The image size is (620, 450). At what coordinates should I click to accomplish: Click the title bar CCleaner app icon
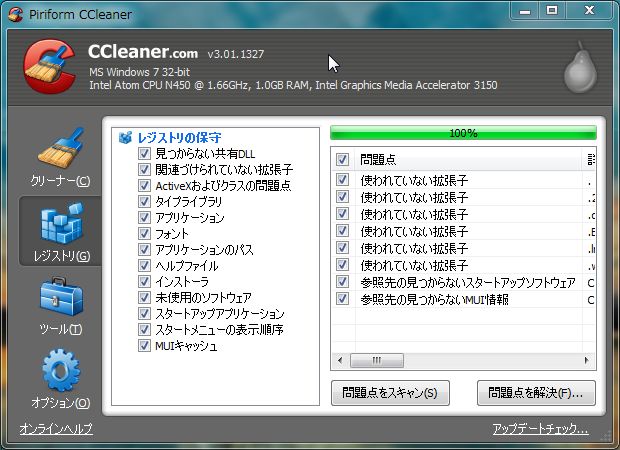pyautogui.click(x=15, y=15)
